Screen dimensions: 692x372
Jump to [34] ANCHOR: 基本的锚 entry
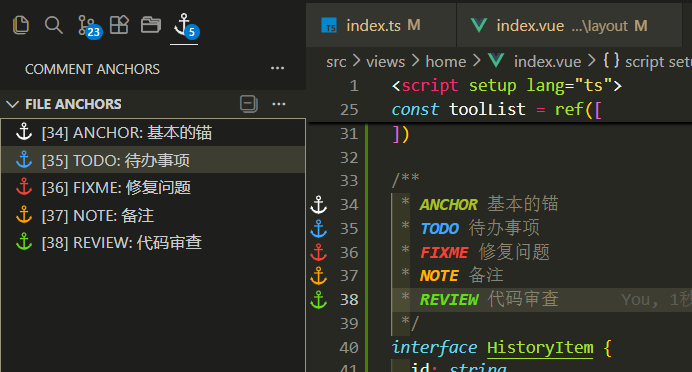click(x=153, y=132)
